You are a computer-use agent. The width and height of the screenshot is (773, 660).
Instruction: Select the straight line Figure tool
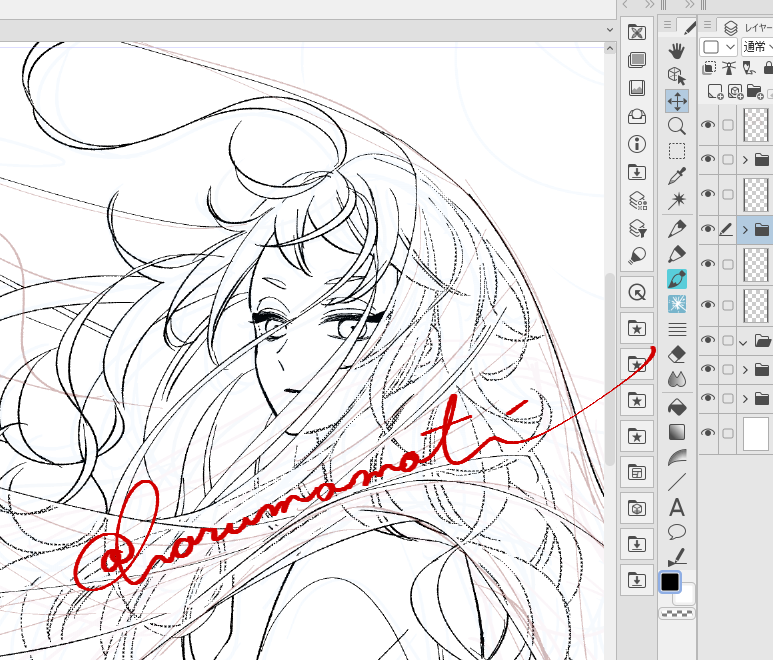coord(677,483)
